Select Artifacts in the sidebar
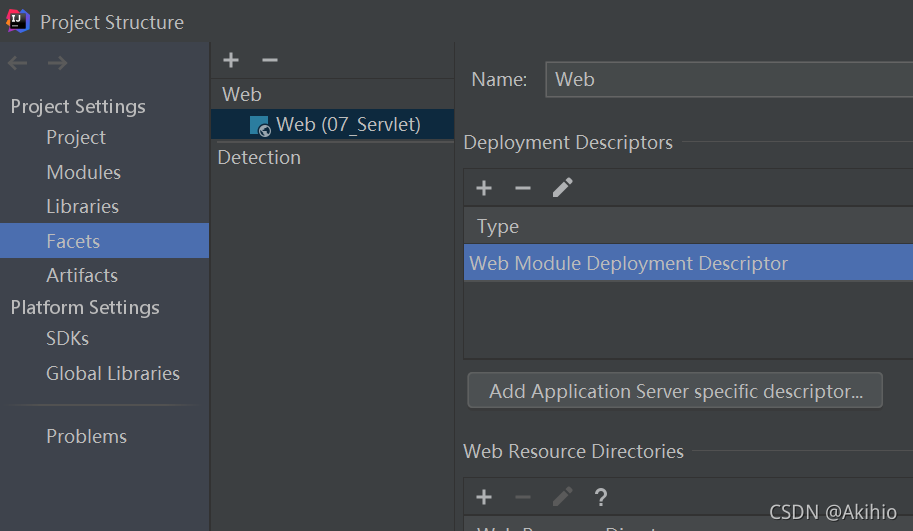This screenshot has height=531, width=913. pos(82,275)
